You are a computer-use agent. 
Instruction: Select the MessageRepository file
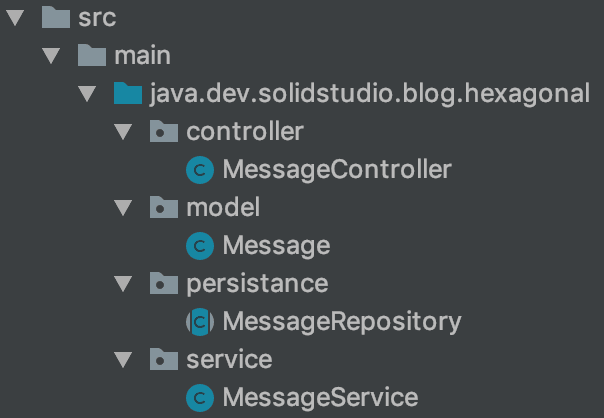click(x=341, y=322)
